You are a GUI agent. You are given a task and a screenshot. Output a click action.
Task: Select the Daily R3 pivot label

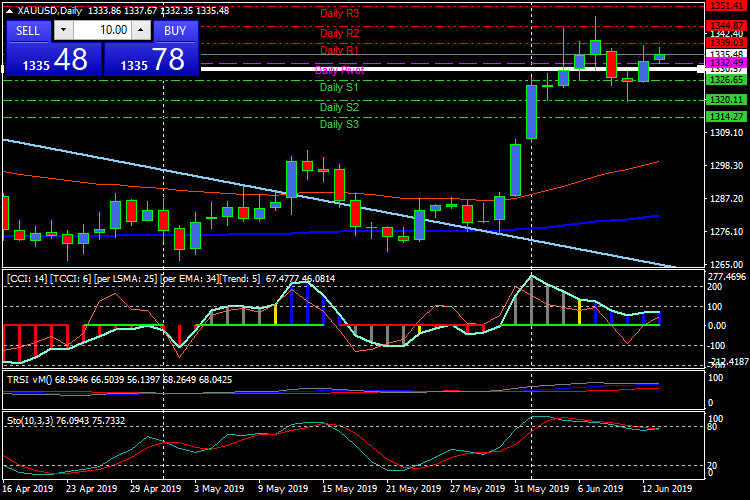point(339,14)
